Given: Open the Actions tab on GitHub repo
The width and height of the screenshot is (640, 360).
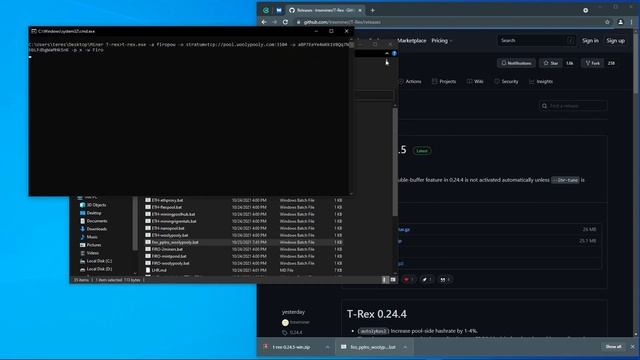Looking at the screenshot, I should [410, 82].
